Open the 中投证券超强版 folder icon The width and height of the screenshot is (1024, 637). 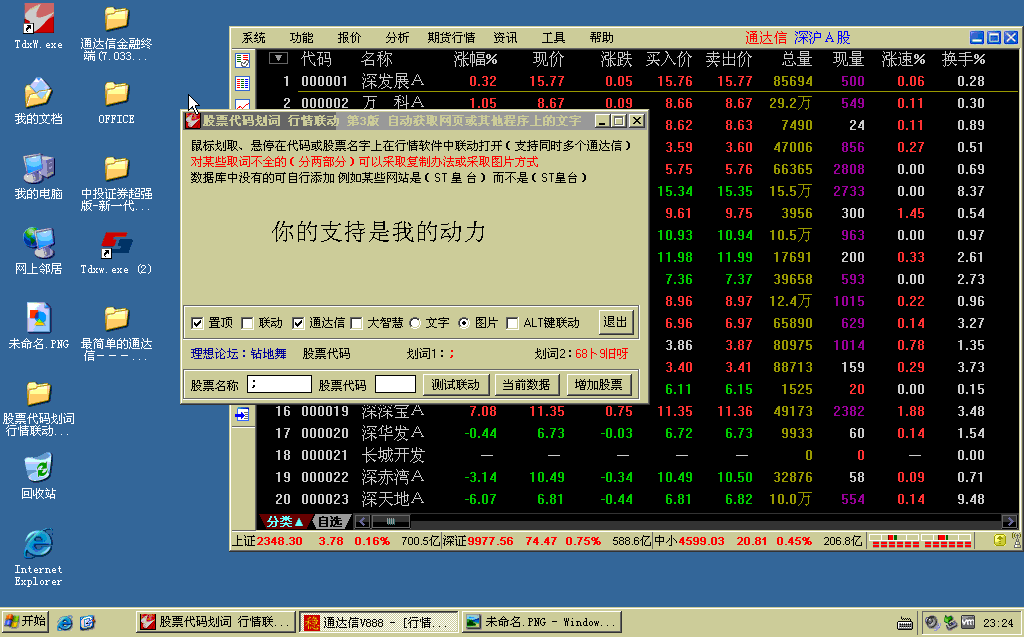coord(116,183)
